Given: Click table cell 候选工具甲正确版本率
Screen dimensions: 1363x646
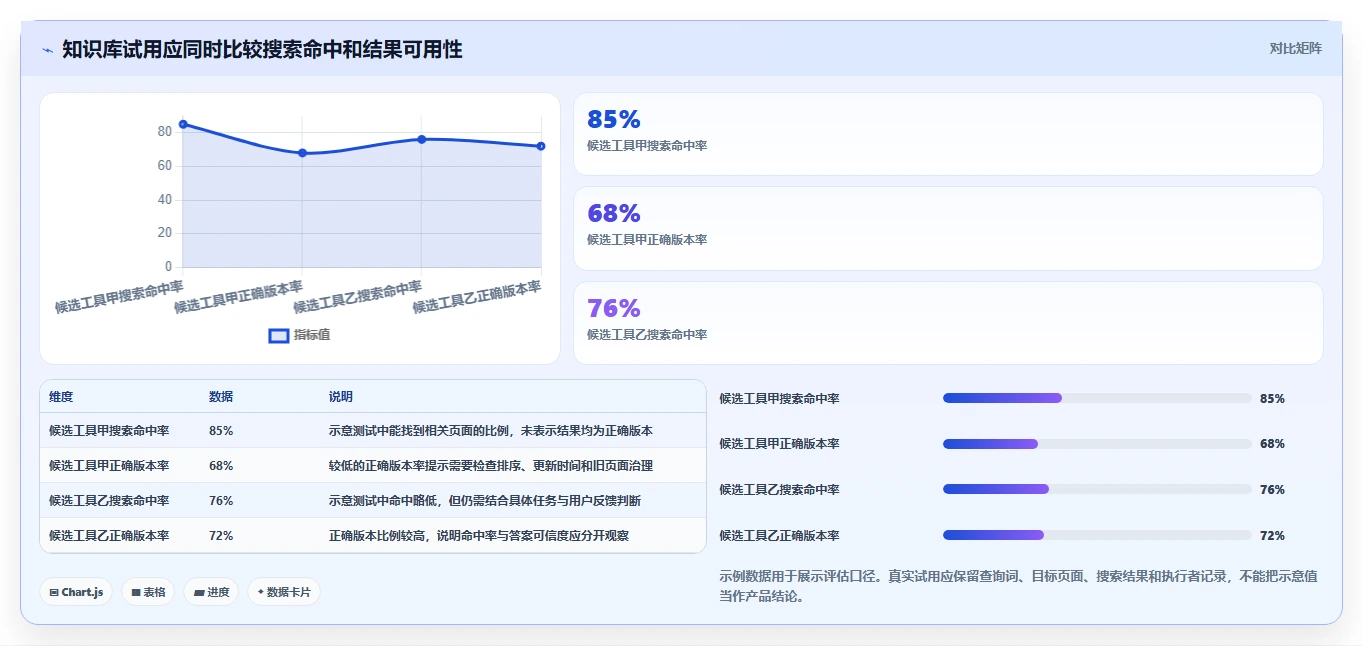Looking at the screenshot, I should [109, 466].
